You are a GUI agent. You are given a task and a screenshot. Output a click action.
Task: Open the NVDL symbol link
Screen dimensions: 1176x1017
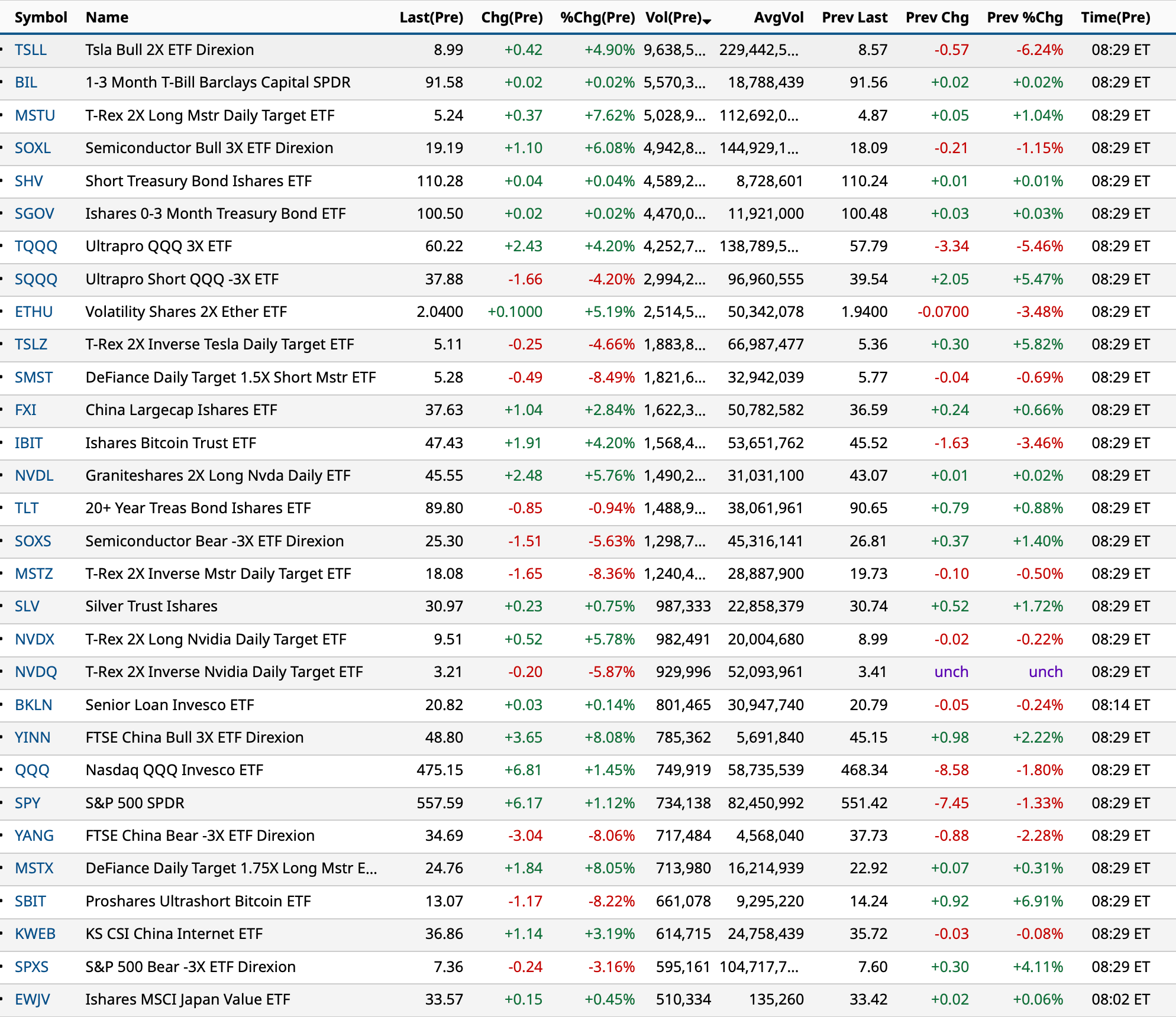[34, 475]
